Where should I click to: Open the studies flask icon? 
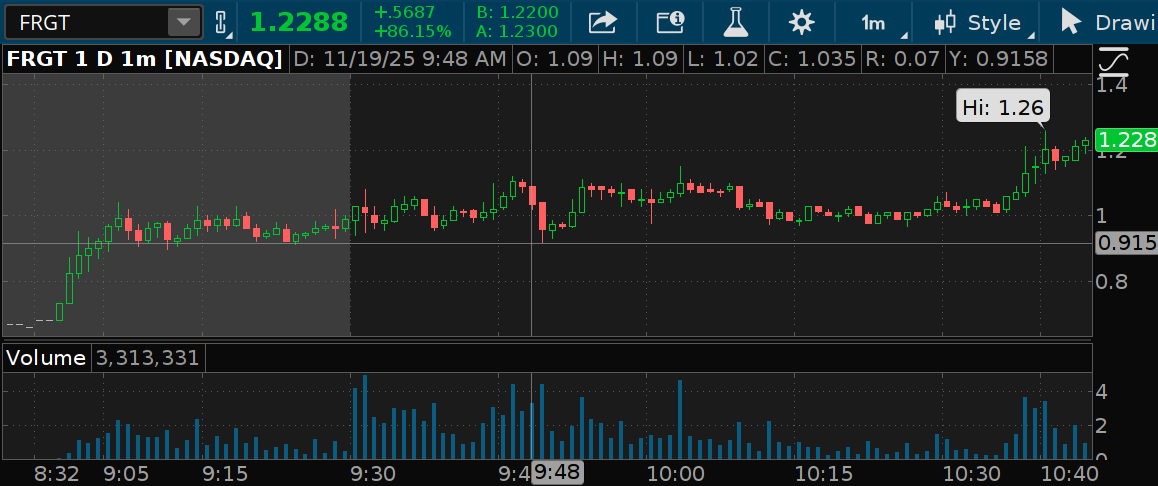(736, 23)
